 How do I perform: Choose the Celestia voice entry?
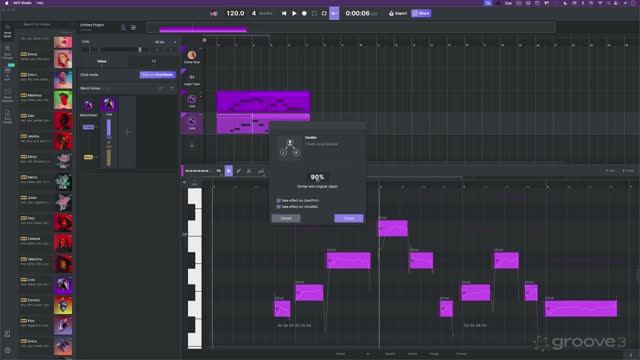46,243
